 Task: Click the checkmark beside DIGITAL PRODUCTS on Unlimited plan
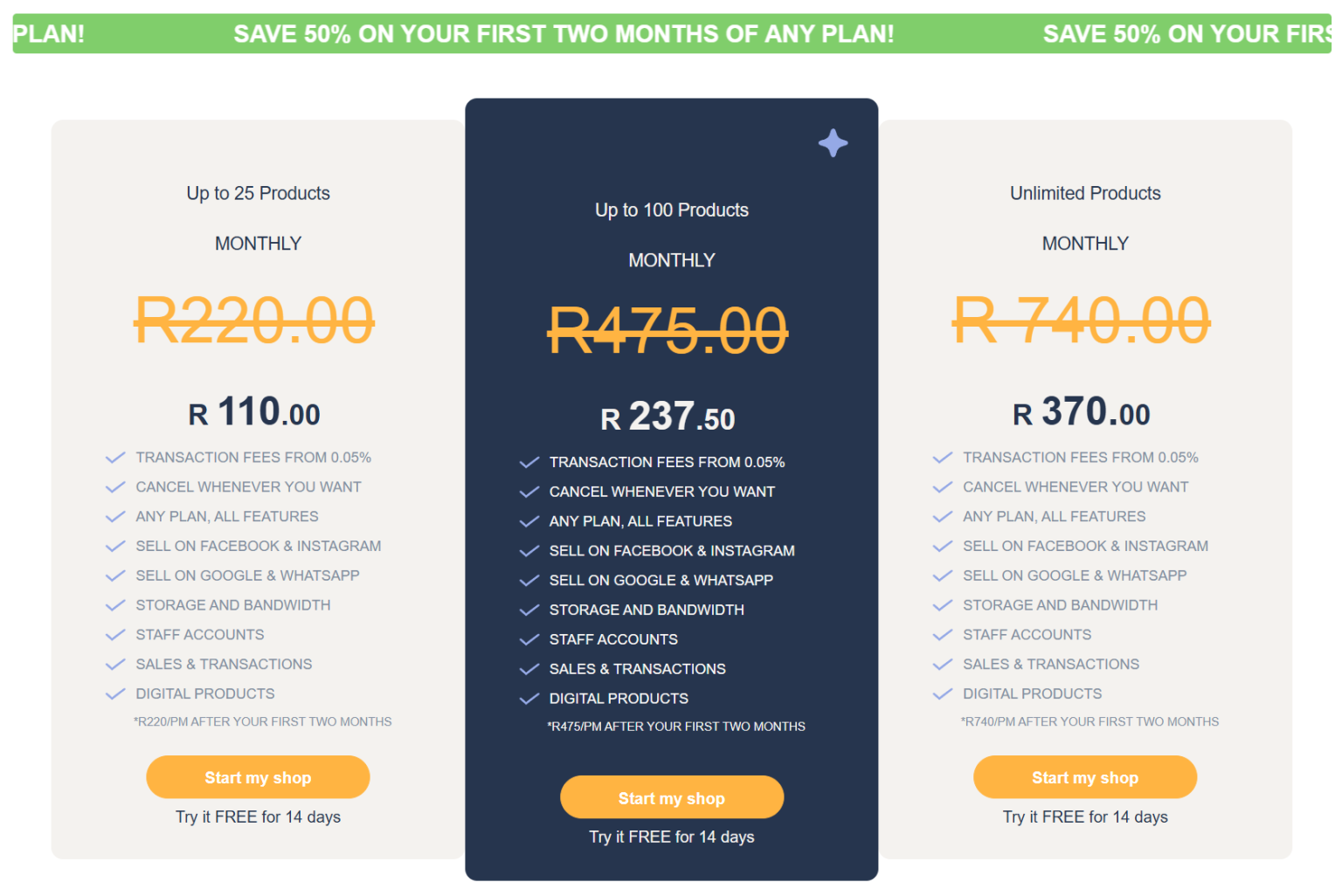[942, 693]
